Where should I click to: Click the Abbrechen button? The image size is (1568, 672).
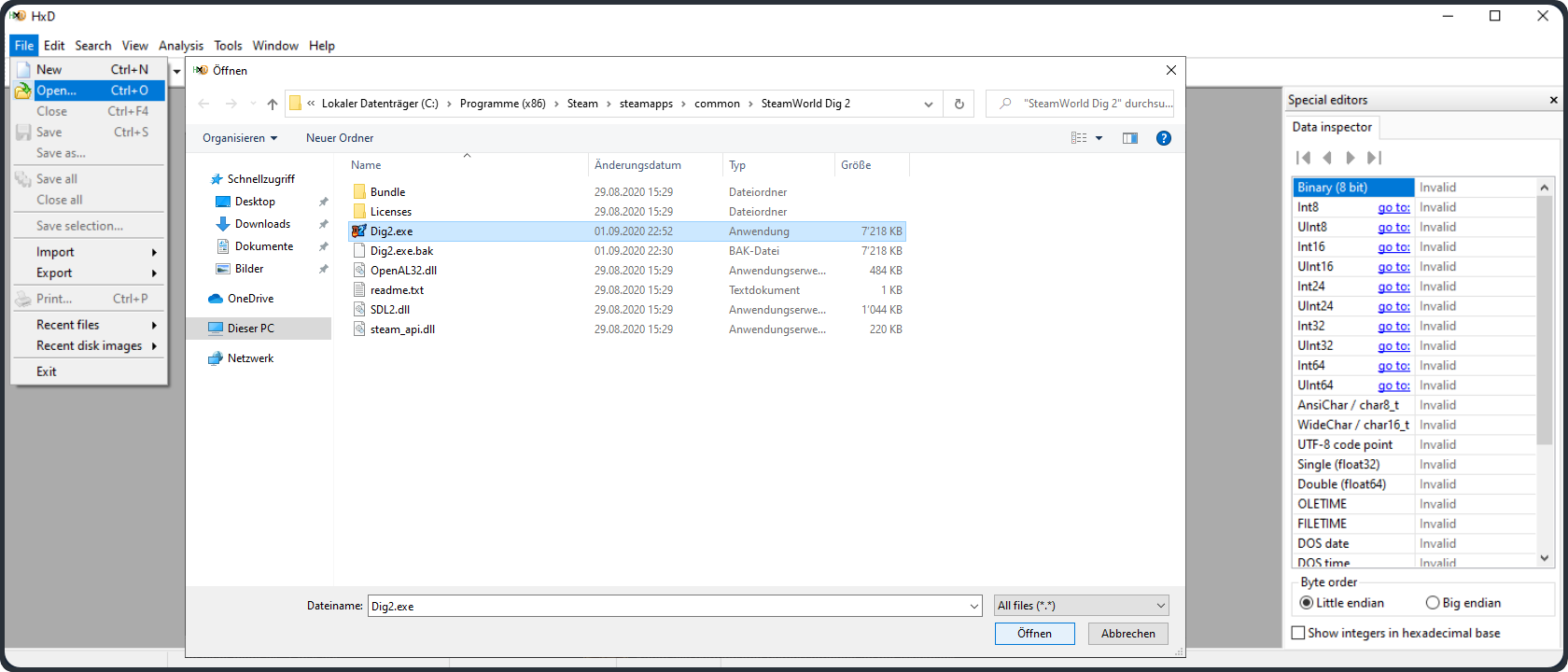pos(1127,634)
